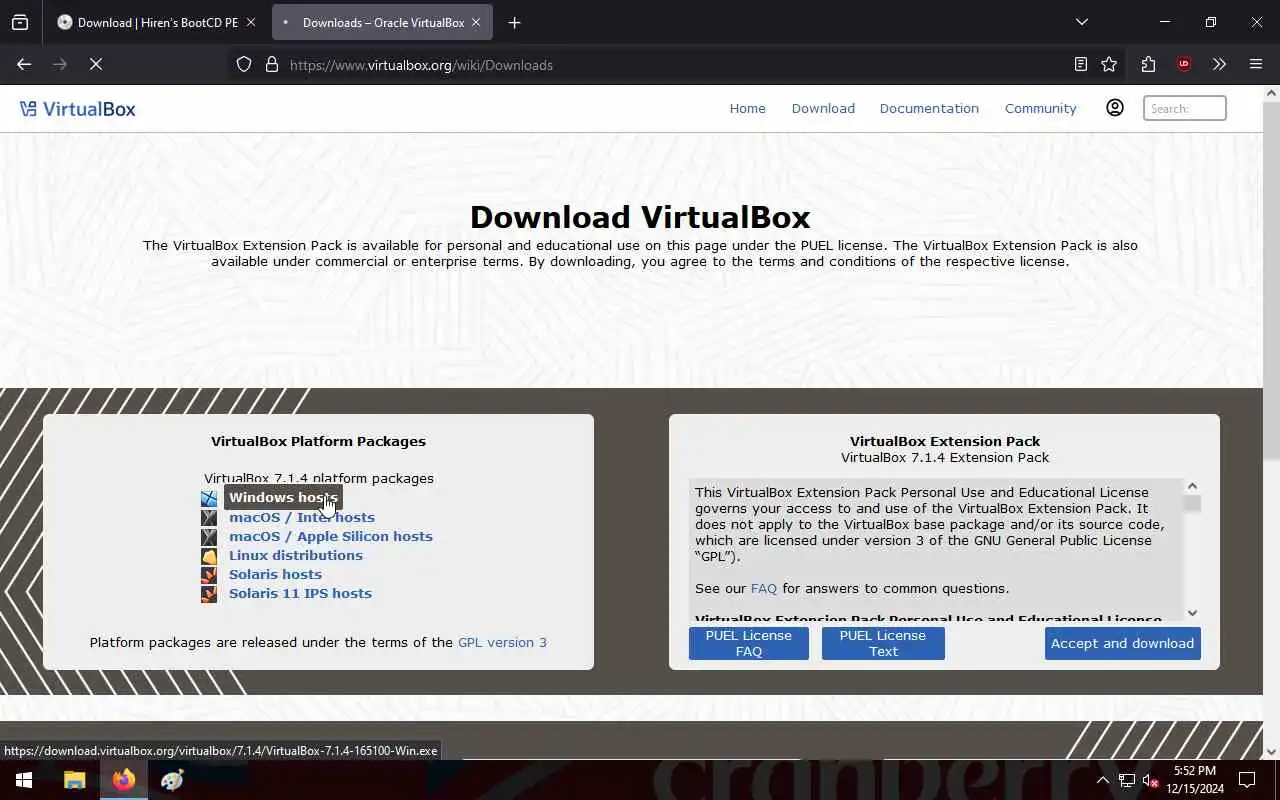Open a new browser tab
The image size is (1280, 800).
pyautogui.click(x=514, y=22)
